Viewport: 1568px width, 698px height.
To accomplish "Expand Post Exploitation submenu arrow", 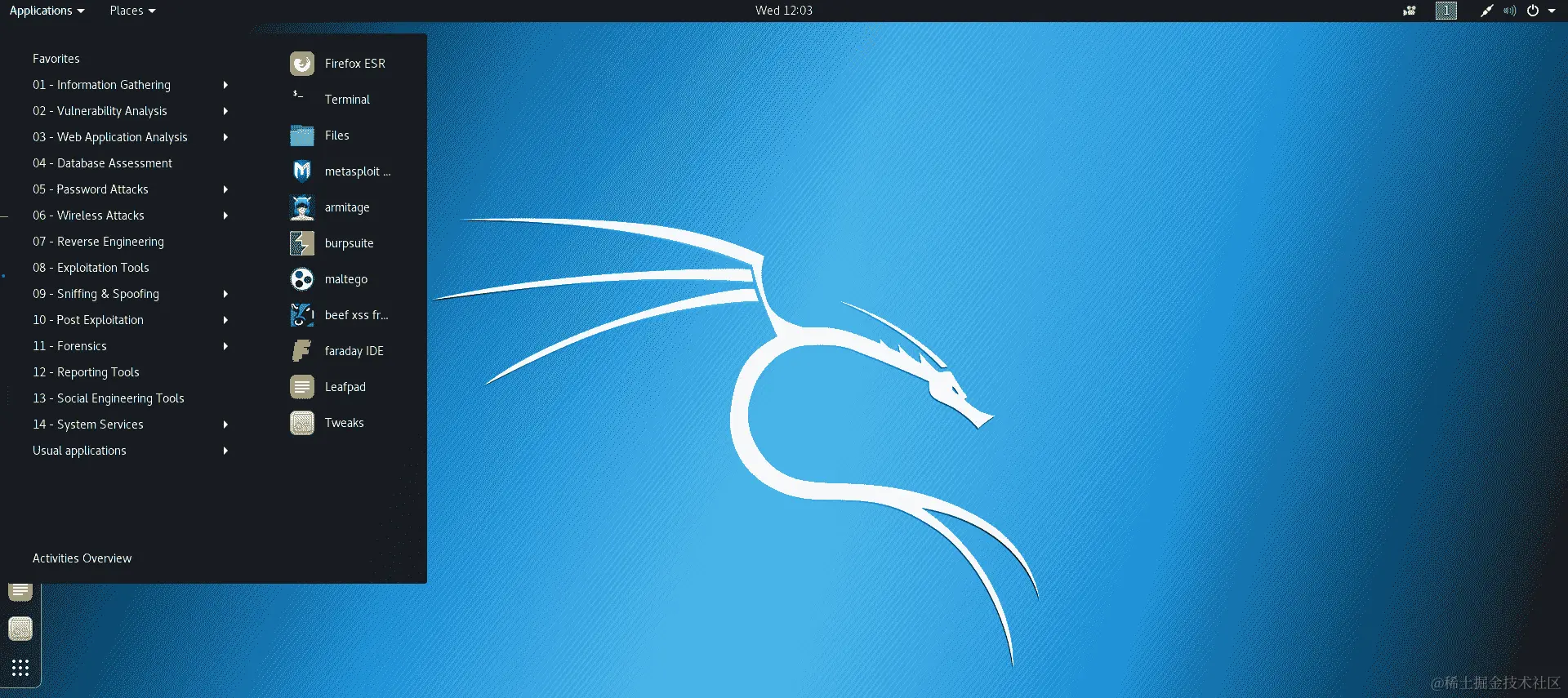I will pos(225,320).
